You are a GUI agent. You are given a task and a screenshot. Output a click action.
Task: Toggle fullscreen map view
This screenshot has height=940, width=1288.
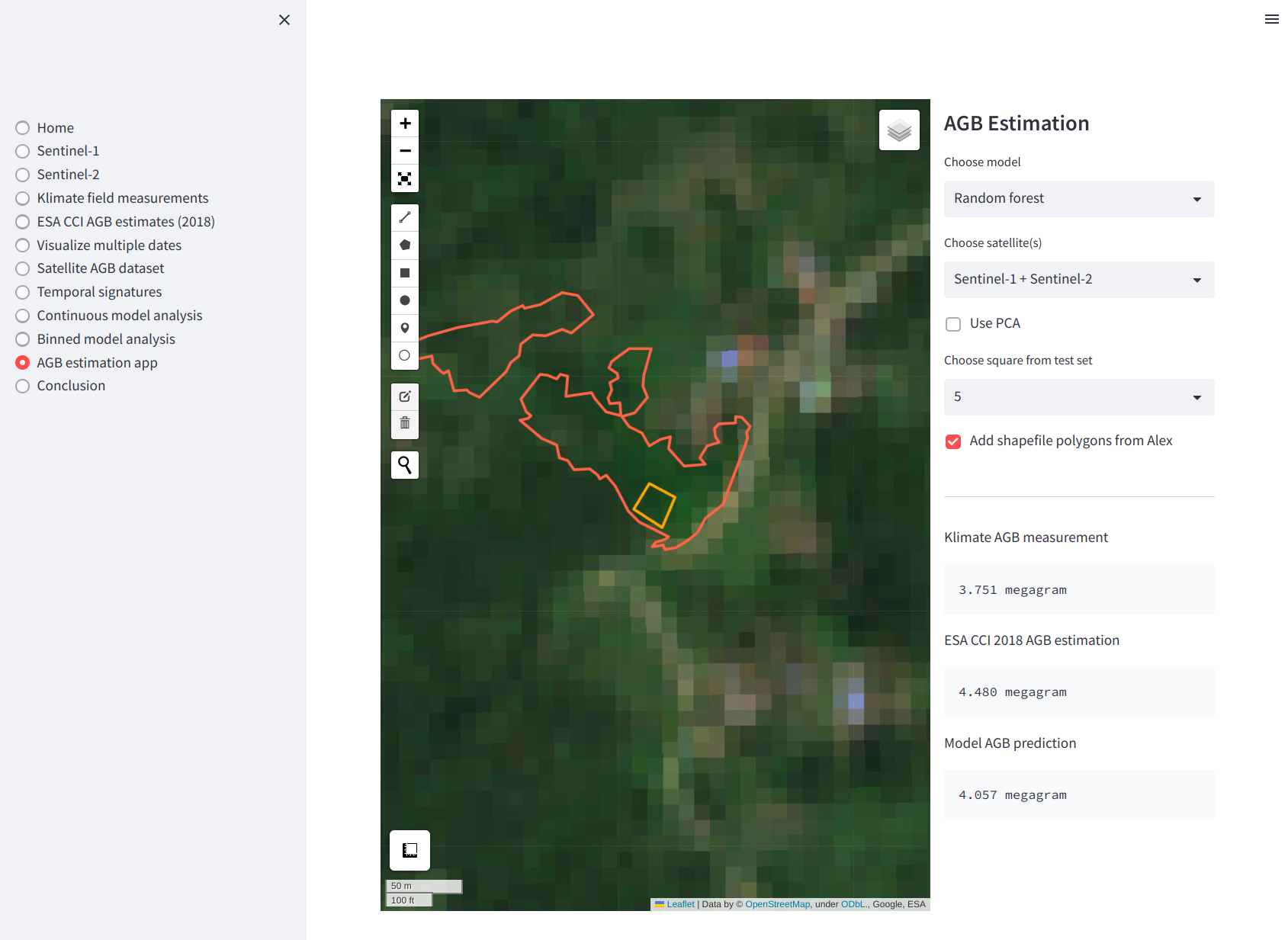405,178
